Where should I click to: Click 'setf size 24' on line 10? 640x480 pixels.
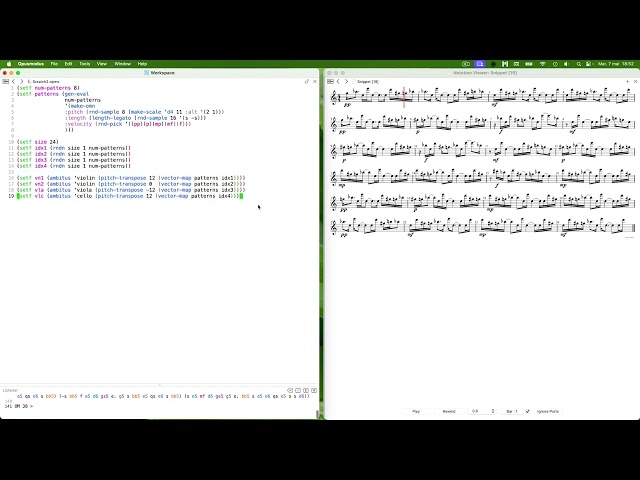(x=38, y=142)
